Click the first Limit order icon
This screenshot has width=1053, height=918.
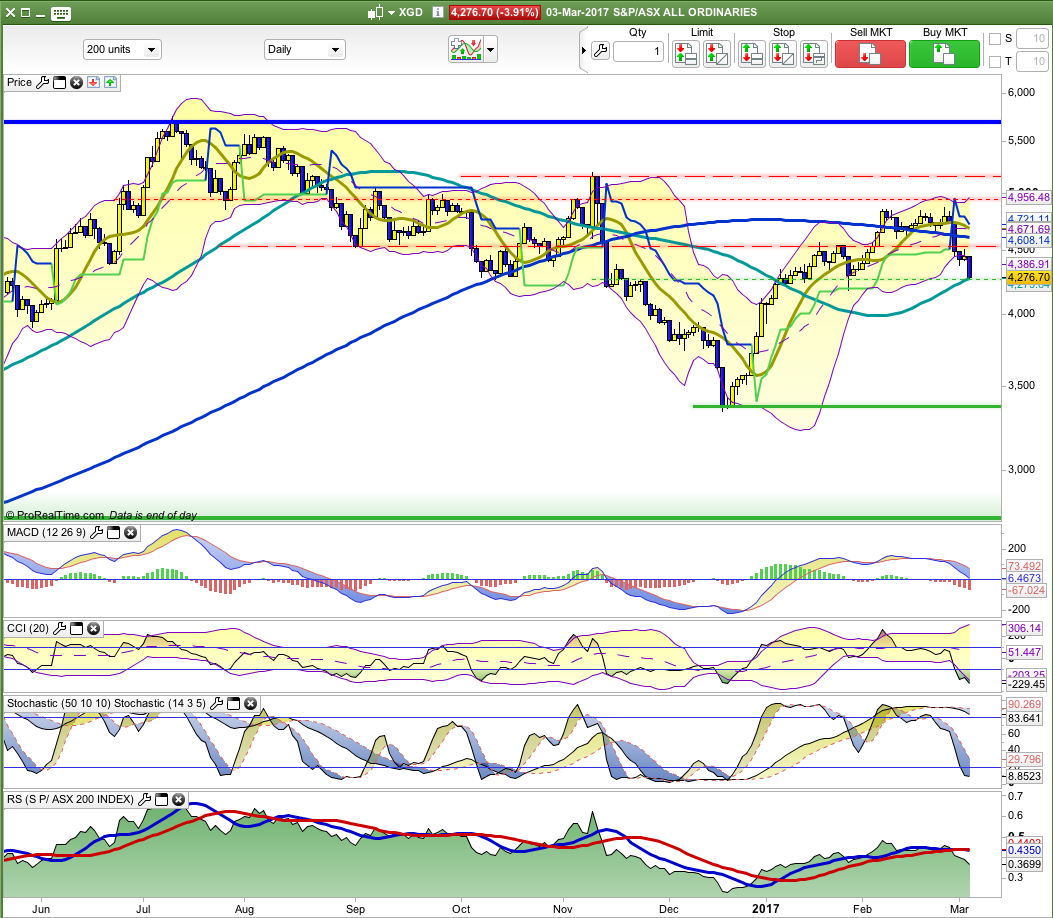click(x=686, y=54)
